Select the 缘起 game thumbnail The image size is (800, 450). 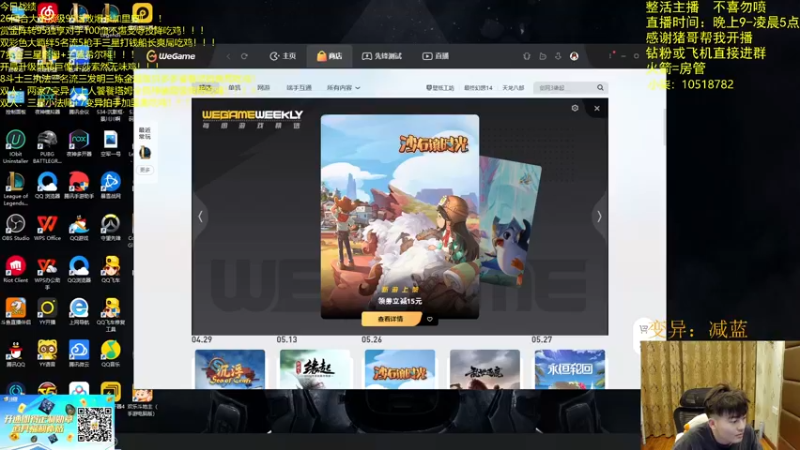[315, 369]
